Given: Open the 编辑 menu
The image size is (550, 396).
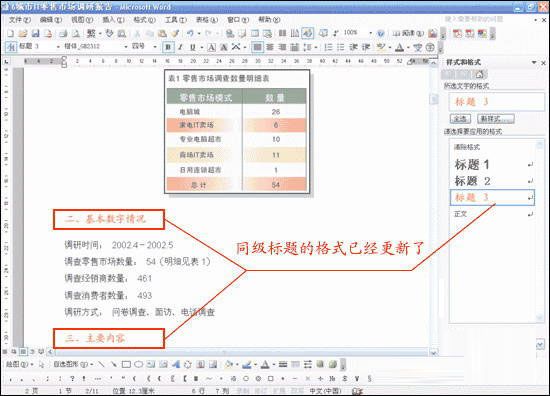Looking at the screenshot, I should [51, 20].
